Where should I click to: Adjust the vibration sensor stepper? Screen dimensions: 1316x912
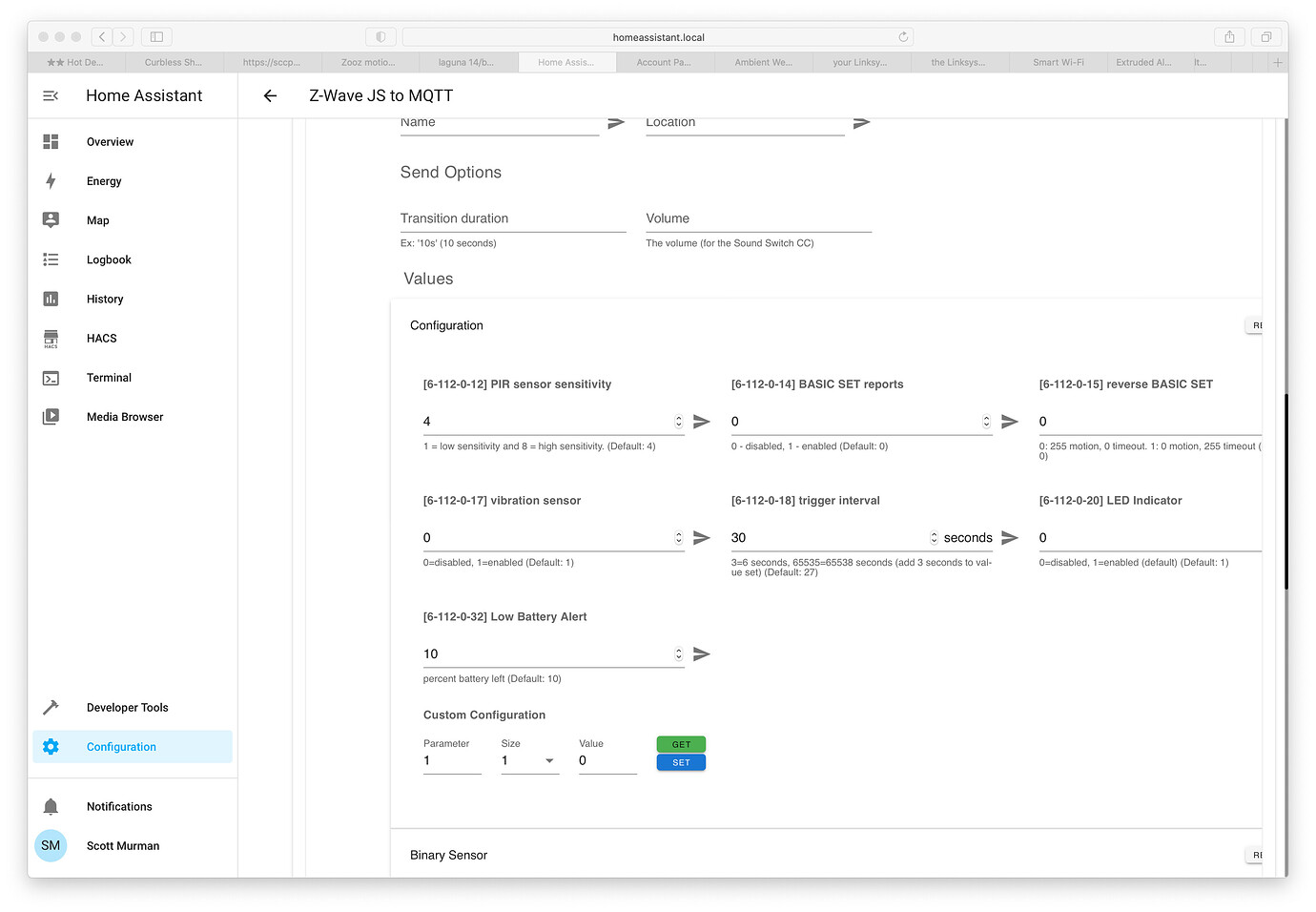679,538
